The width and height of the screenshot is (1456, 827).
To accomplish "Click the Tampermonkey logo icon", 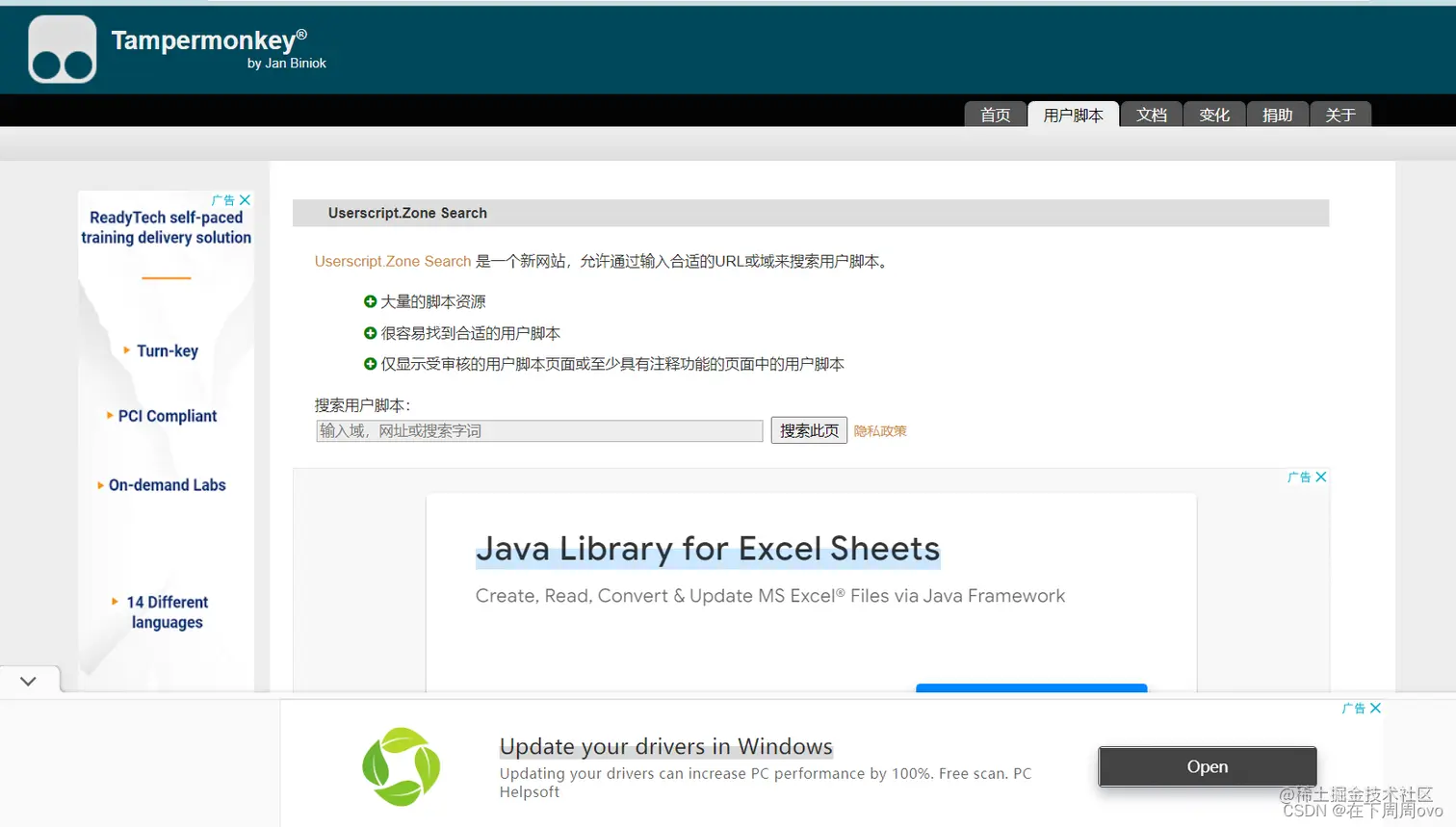I will (63, 49).
